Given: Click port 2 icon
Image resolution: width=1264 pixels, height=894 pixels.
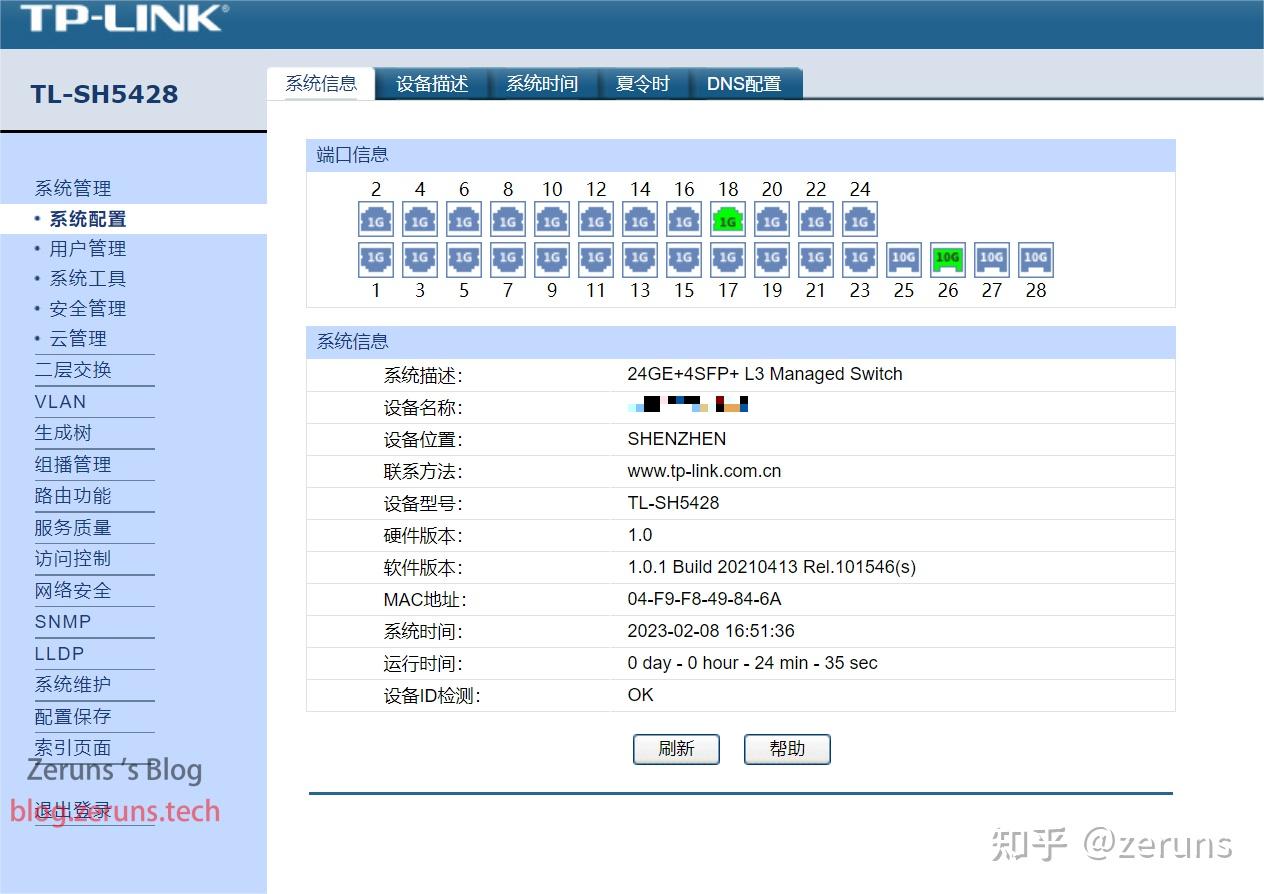Looking at the screenshot, I should pyautogui.click(x=376, y=219).
